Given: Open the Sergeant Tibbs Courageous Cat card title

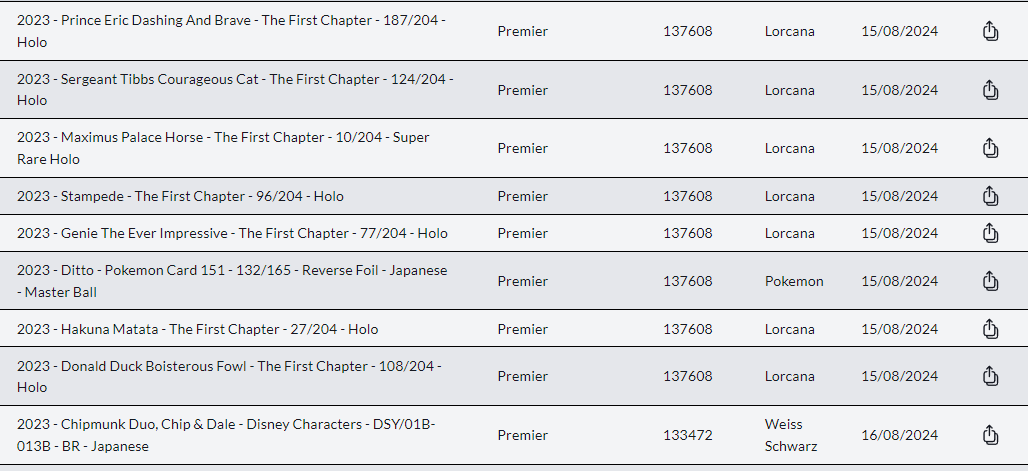Looking at the screenshot, I should [x=235, y=90].
